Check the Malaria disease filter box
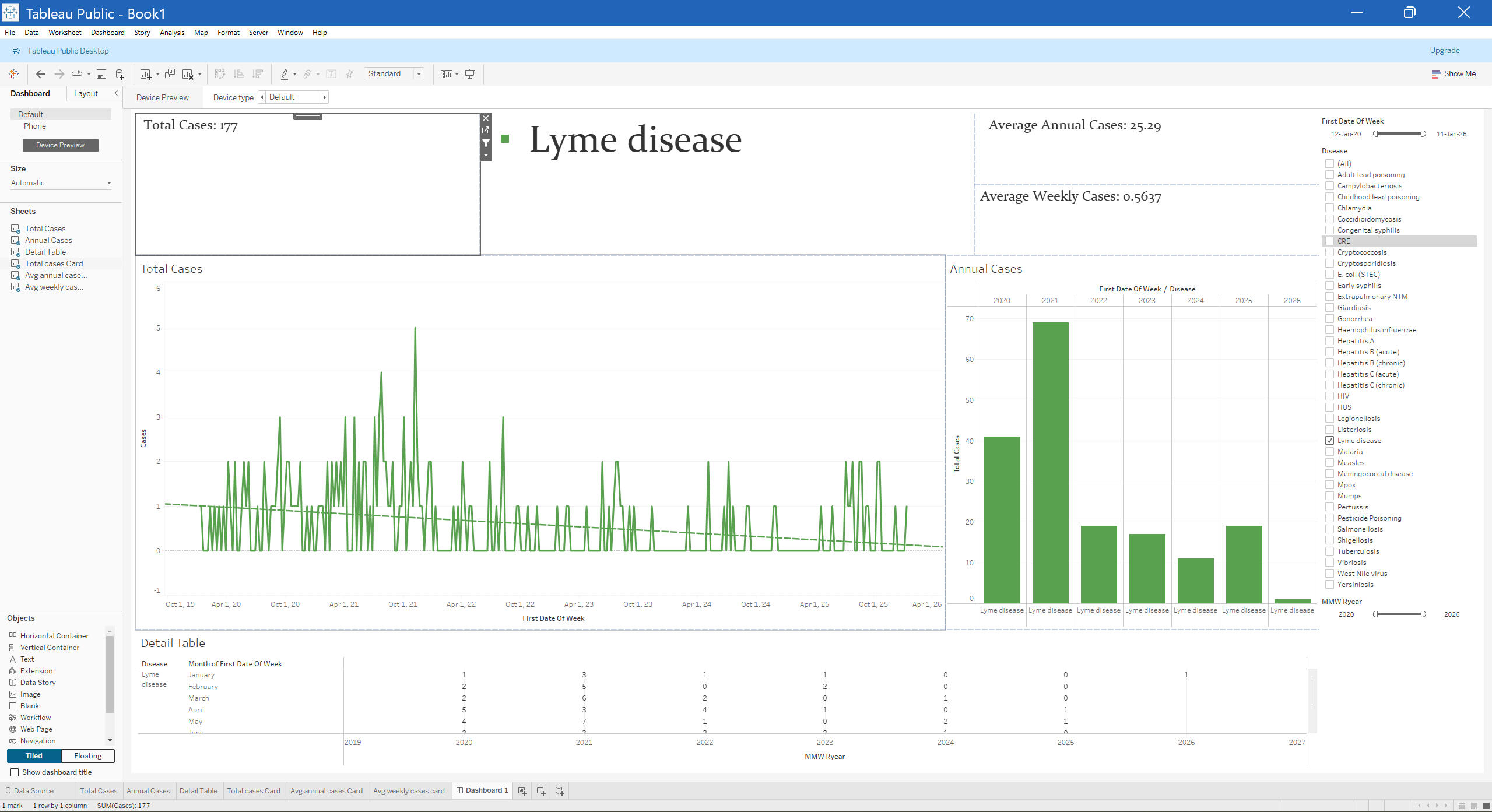Screen dimensions: 1492x812 1329,452
